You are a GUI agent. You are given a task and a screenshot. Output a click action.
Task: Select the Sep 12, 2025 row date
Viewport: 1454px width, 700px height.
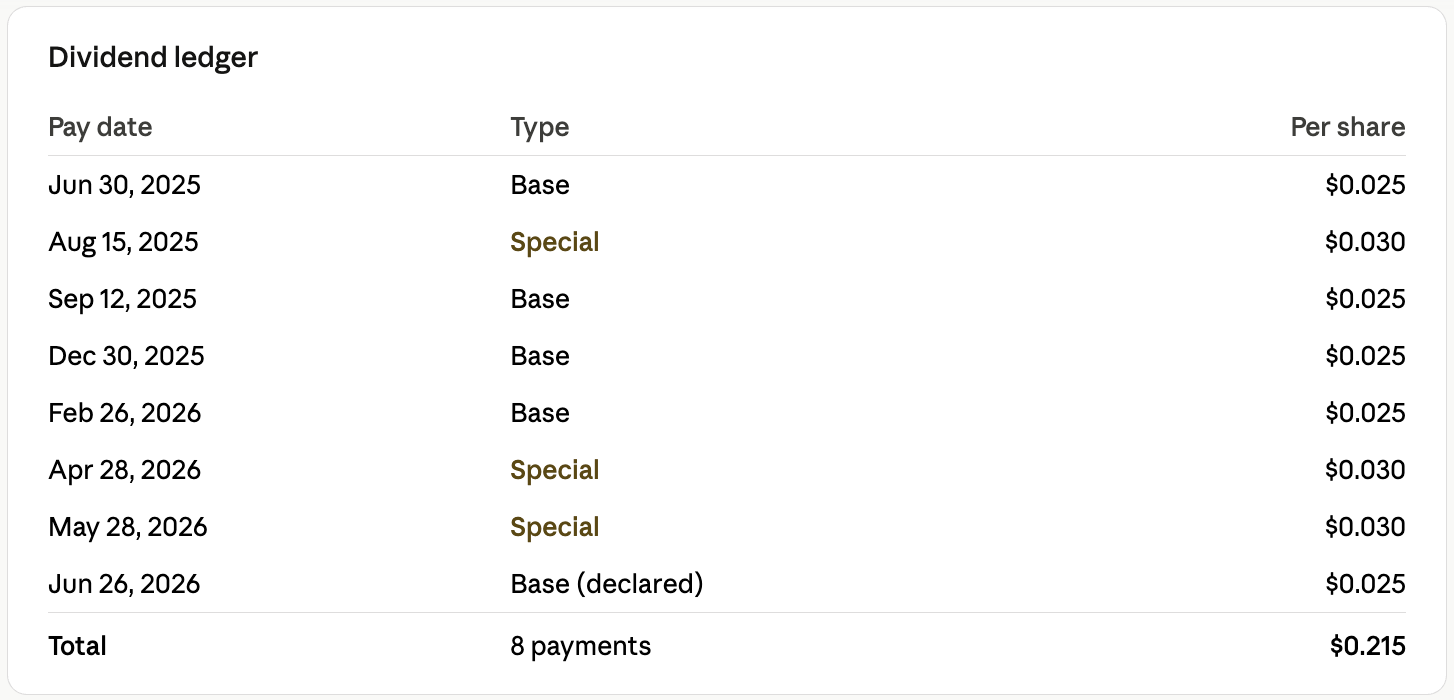pos(122,299)
